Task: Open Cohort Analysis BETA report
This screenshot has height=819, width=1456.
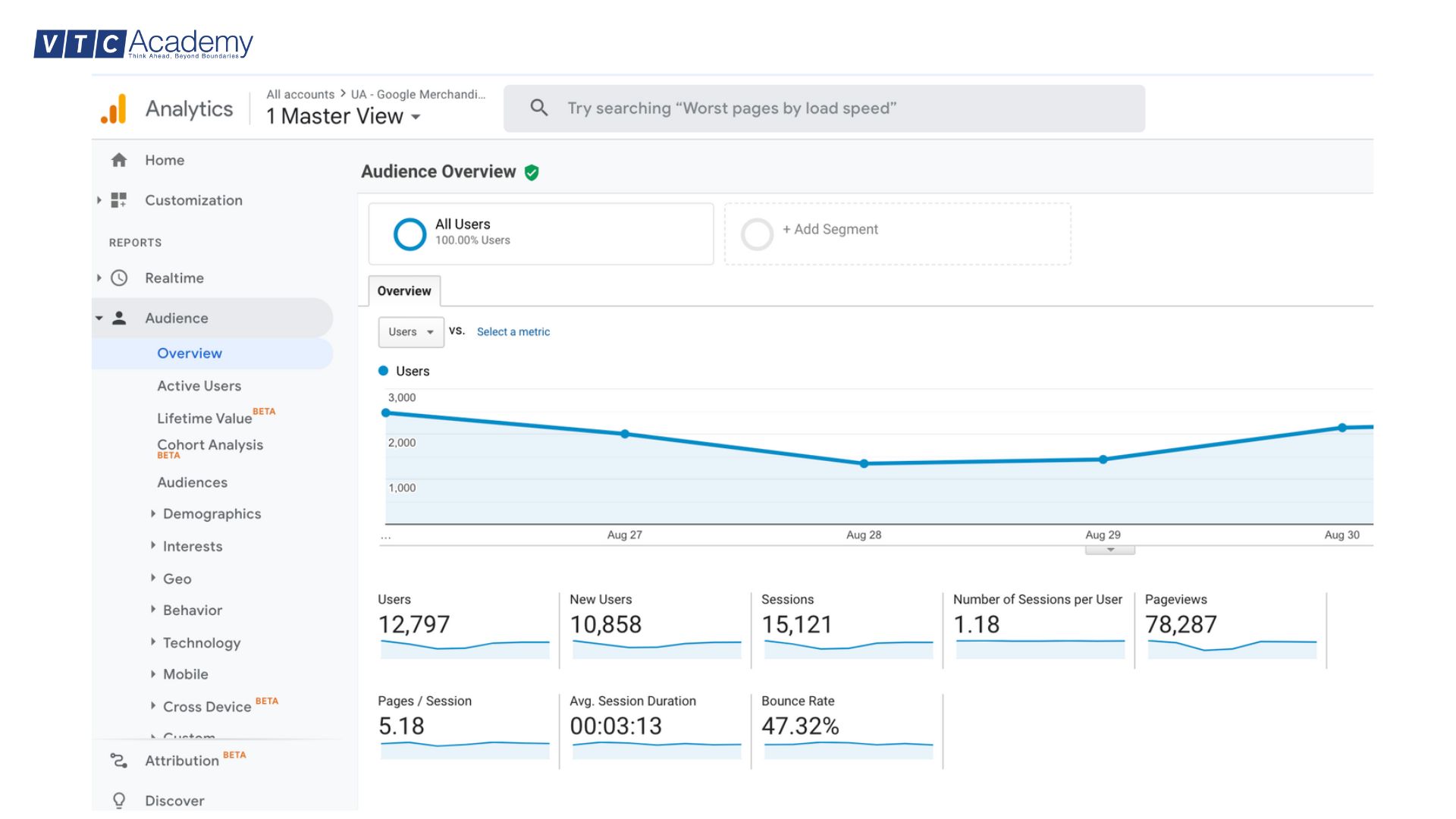Action: click(x=209, y=445)
